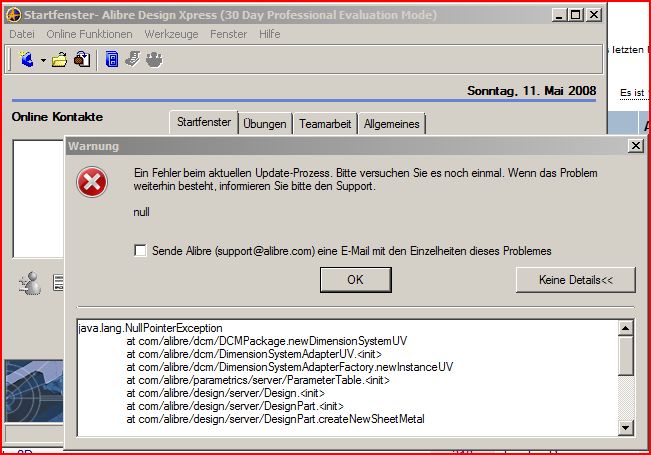Close the Warnung dialog with X
Screen dimensions: 651x455
tap(636, 146)
